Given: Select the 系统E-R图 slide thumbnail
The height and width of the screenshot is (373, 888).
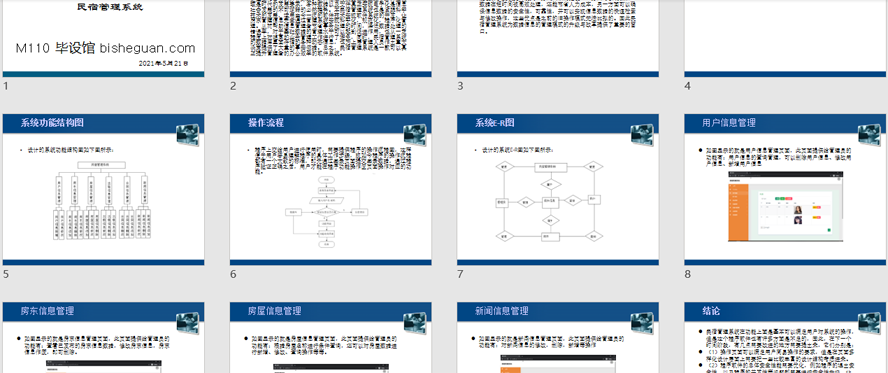Looking at the screenshot, I should tap(558, 190).
